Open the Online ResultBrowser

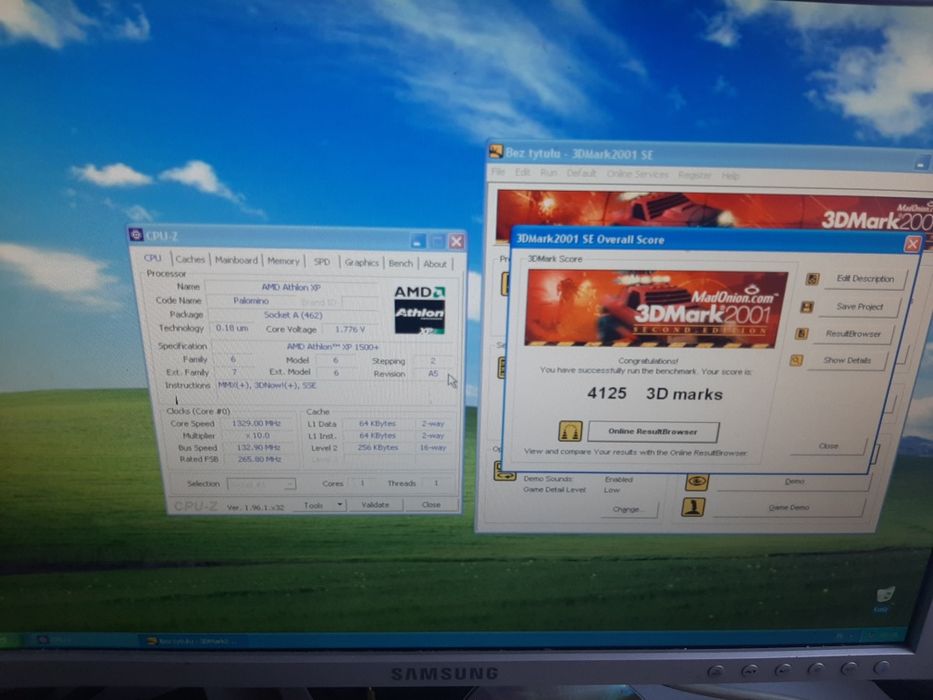click(x=653, y=432)
